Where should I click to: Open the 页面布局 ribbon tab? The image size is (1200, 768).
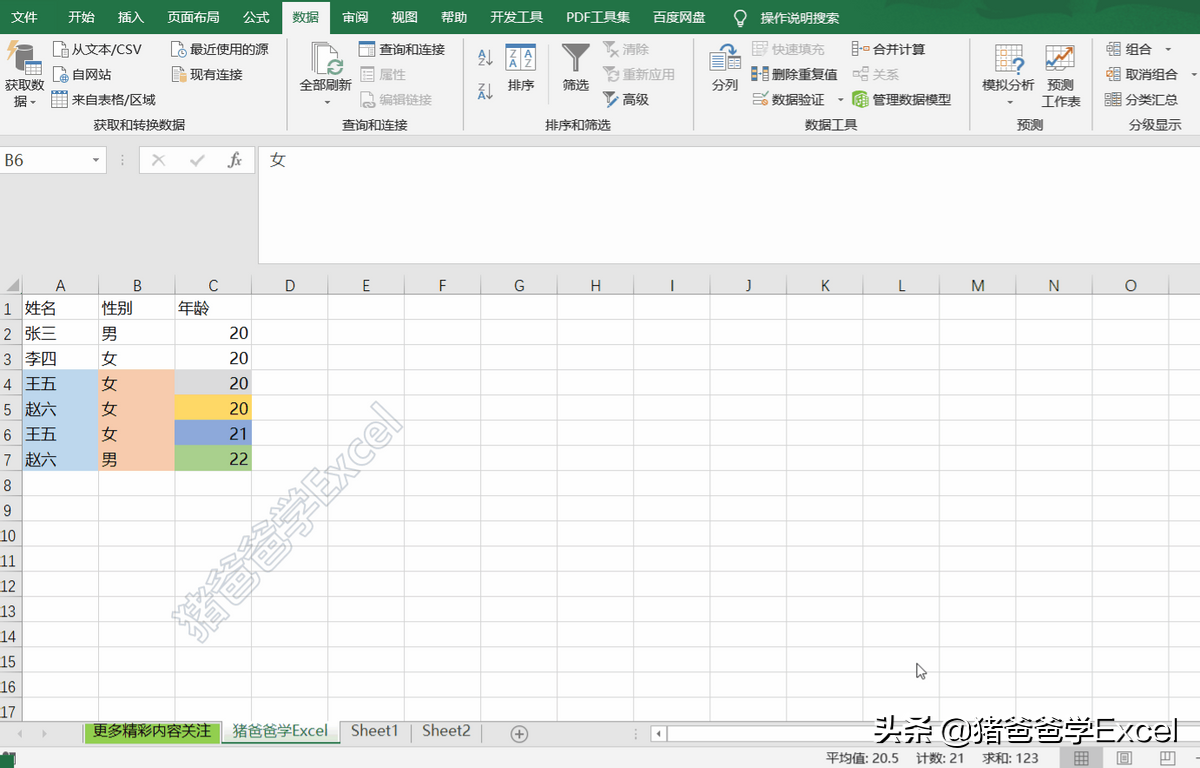[x=193, y=18]
